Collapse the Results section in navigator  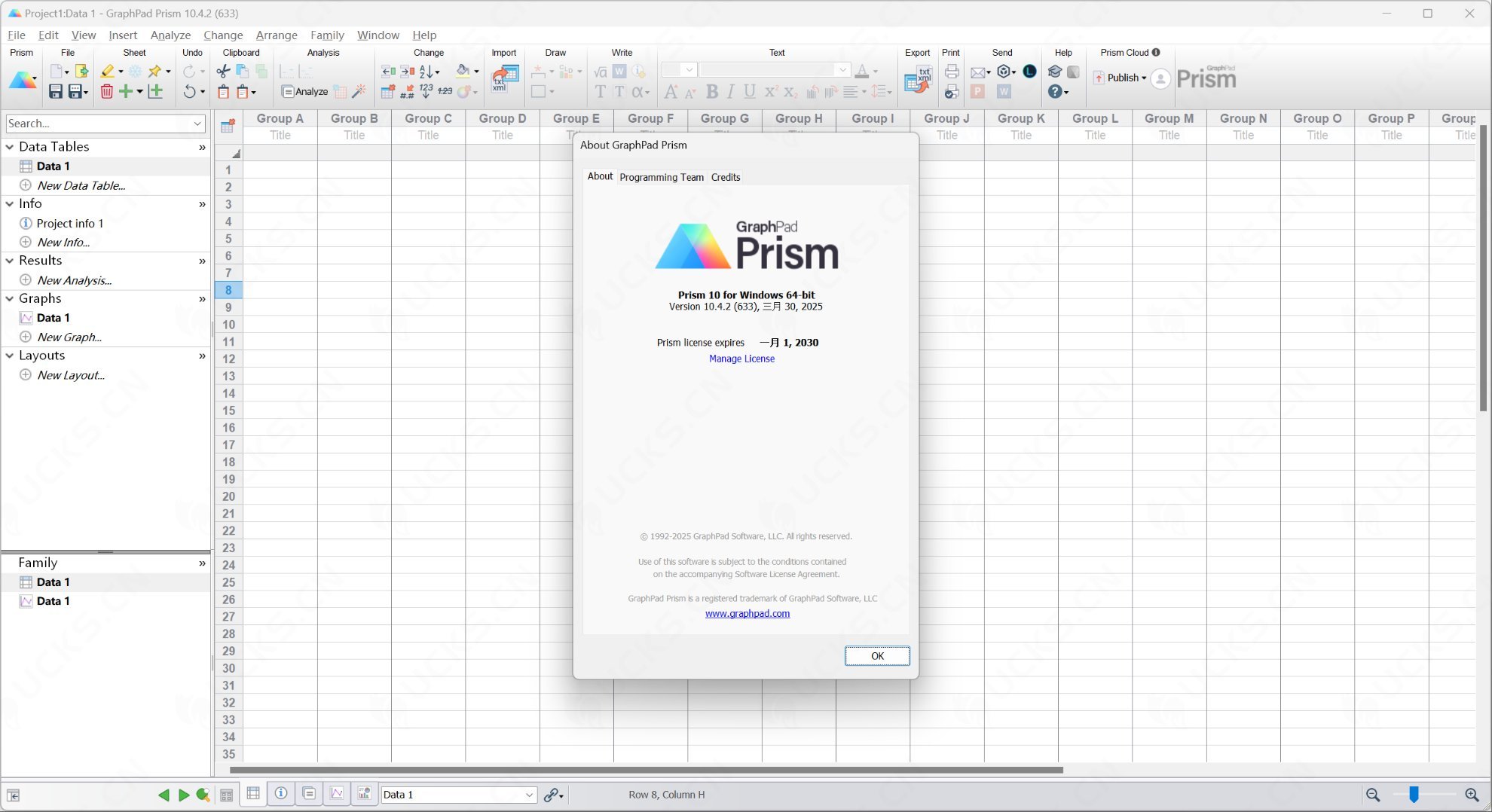click(x=10, y=261)
